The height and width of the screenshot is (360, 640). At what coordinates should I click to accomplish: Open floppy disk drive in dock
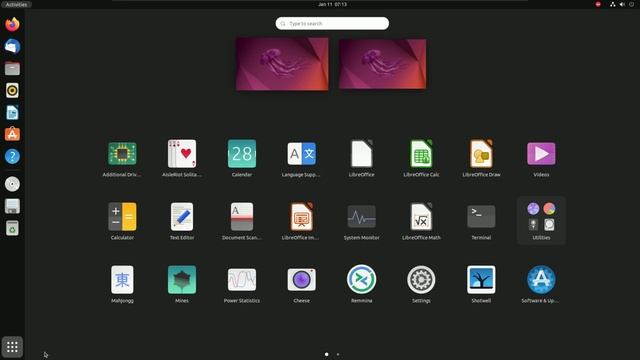(12, 206)
